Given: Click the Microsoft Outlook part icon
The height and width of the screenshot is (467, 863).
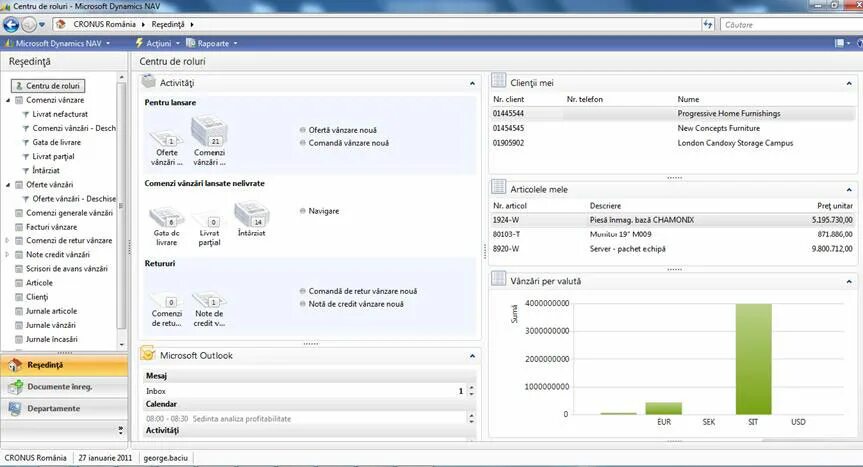Looking at the screenshot, I should click(x=148, y=354).
